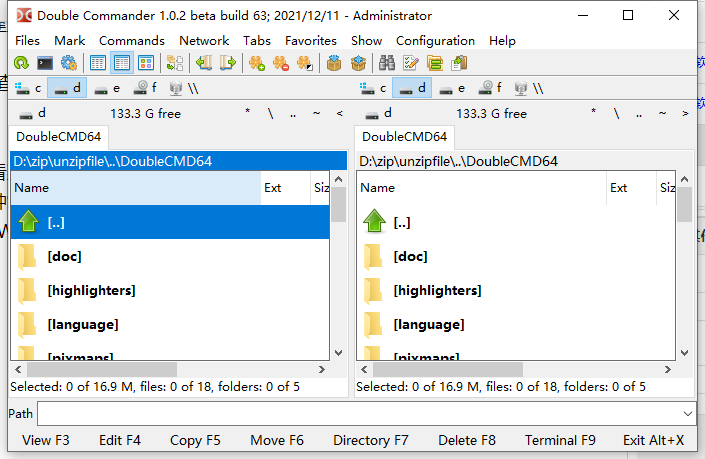705x459 pixels.
Task: Select drive c in right drive bar
Action: pyautogui.click(x=373, y=88)
